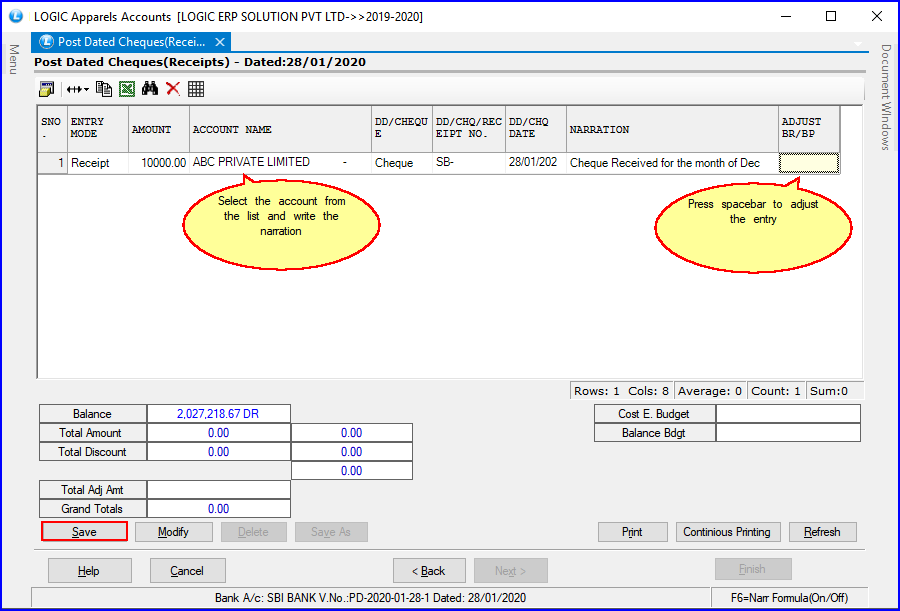Viewport: 900px width, 611px height.
Task: Open the side Menu panel
Action: (14, 59)
